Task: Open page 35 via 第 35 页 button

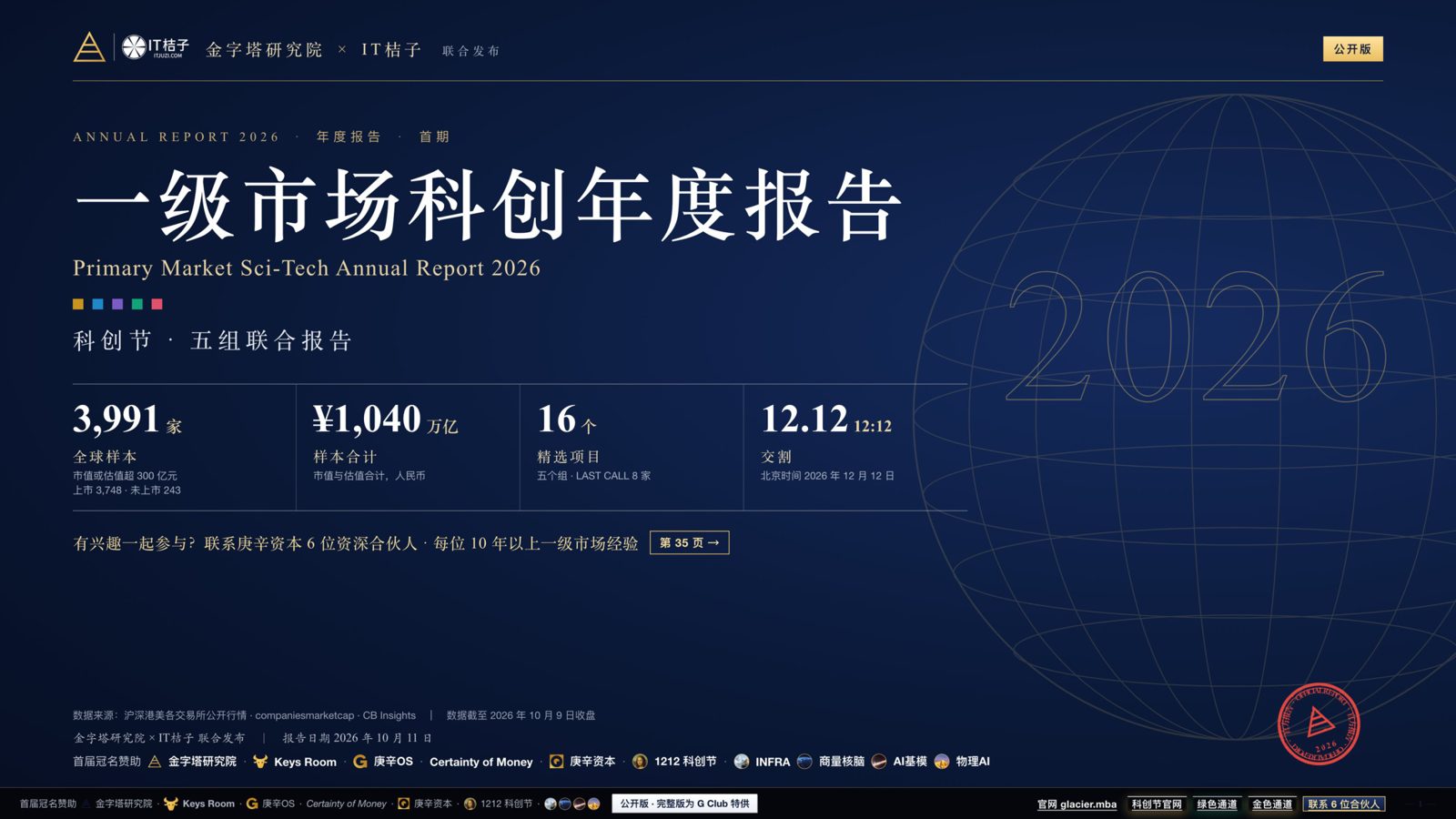Action: 689,543
